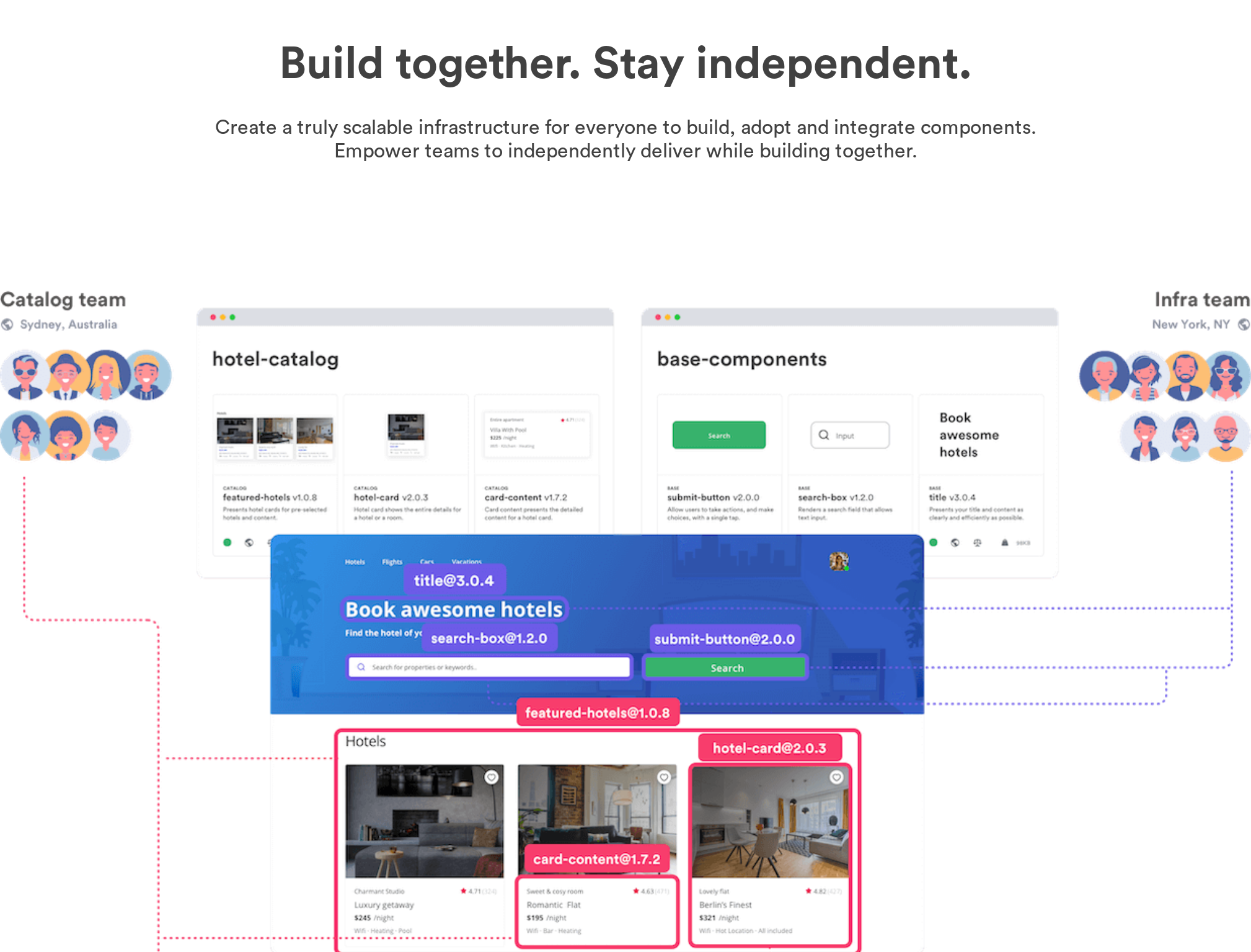The height and width of the screenshot is (952, 1251).
Task: Open hotel-card v2.0.3 component preview thumbnail
Action: 406,435
